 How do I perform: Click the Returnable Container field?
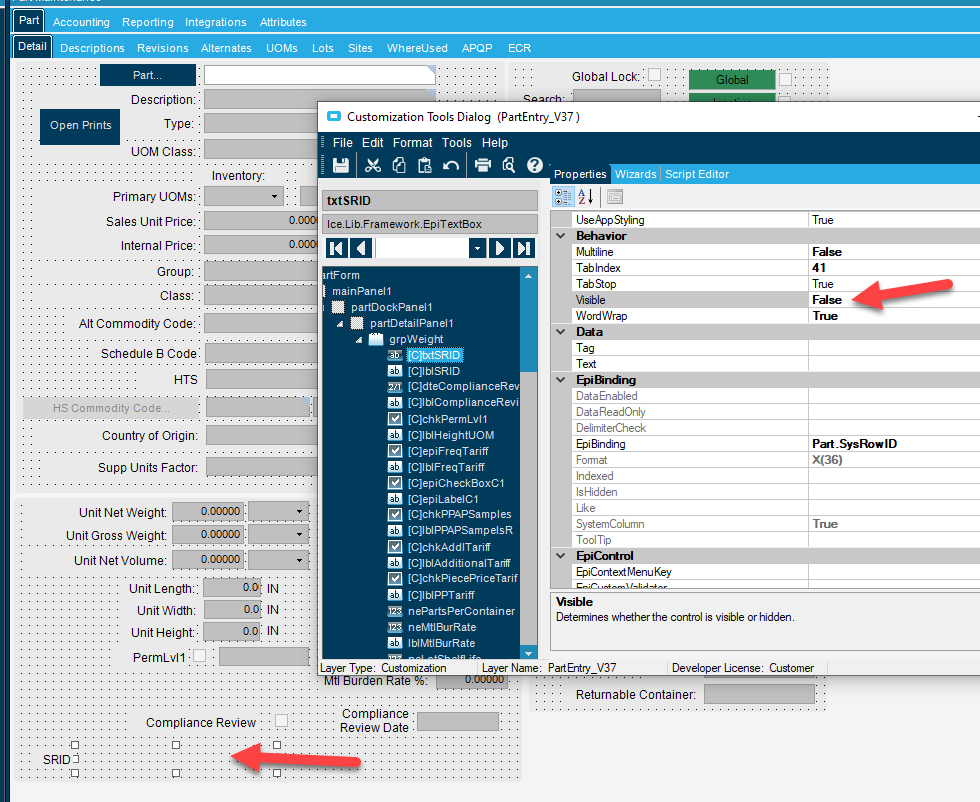759,694
